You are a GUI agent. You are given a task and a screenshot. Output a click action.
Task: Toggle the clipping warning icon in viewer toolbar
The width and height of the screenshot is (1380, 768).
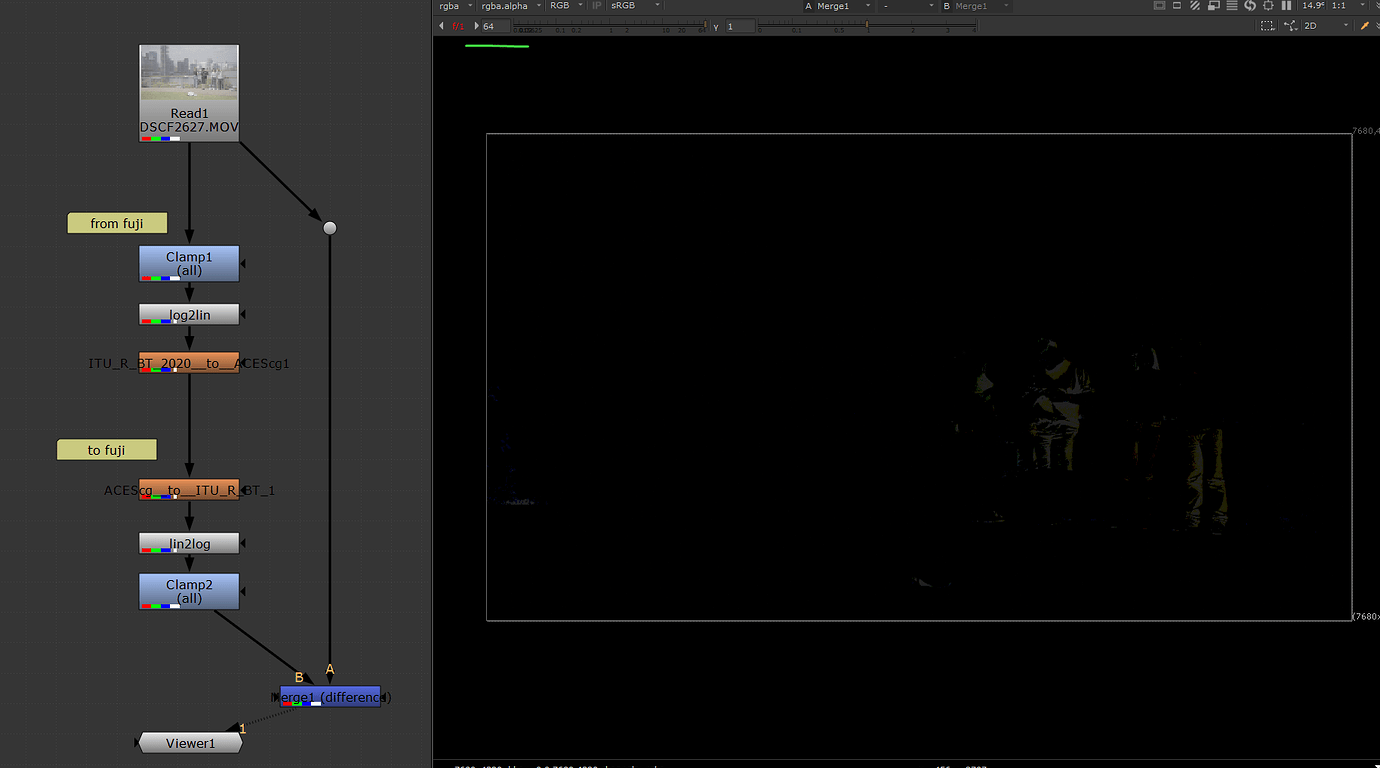coord(1159,6)
